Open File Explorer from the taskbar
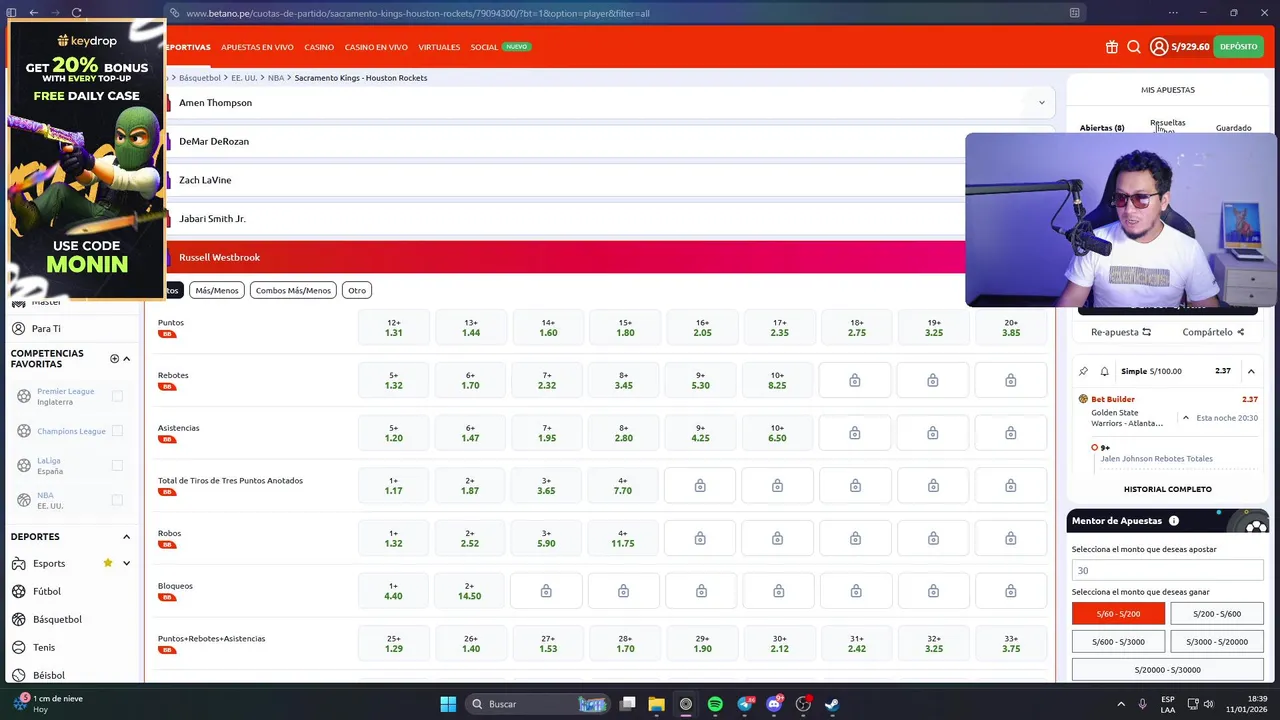 coord(656,704)
